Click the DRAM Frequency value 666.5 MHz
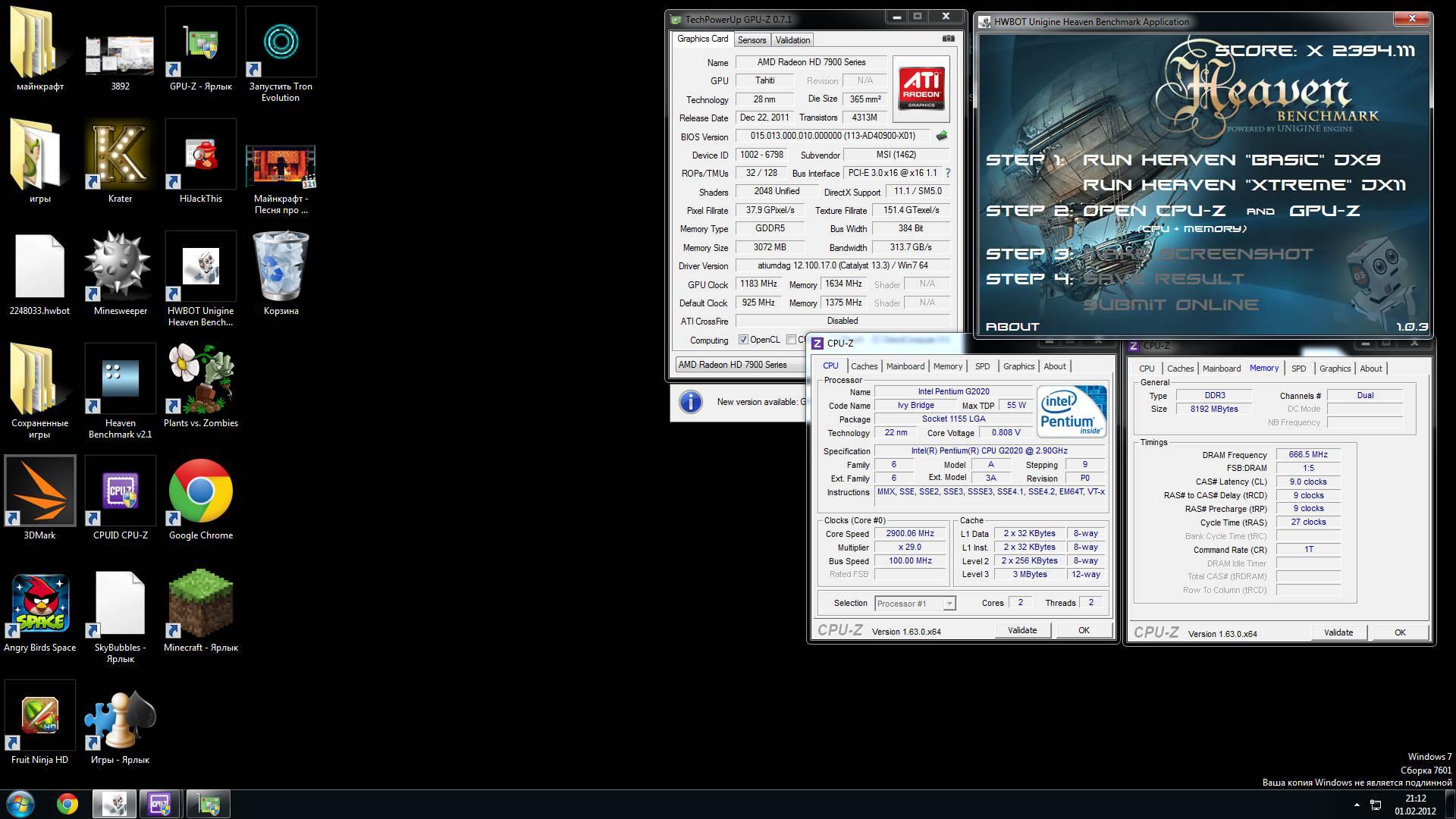This screenshot has width=1456, height=819. click(x=1308, y=454)
